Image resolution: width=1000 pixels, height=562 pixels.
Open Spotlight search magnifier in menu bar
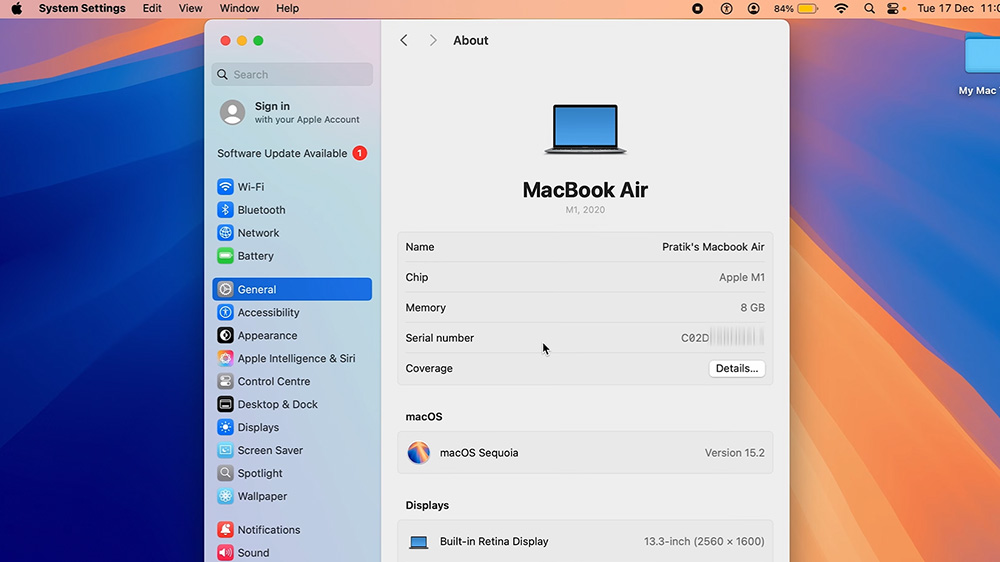(869, 8)
